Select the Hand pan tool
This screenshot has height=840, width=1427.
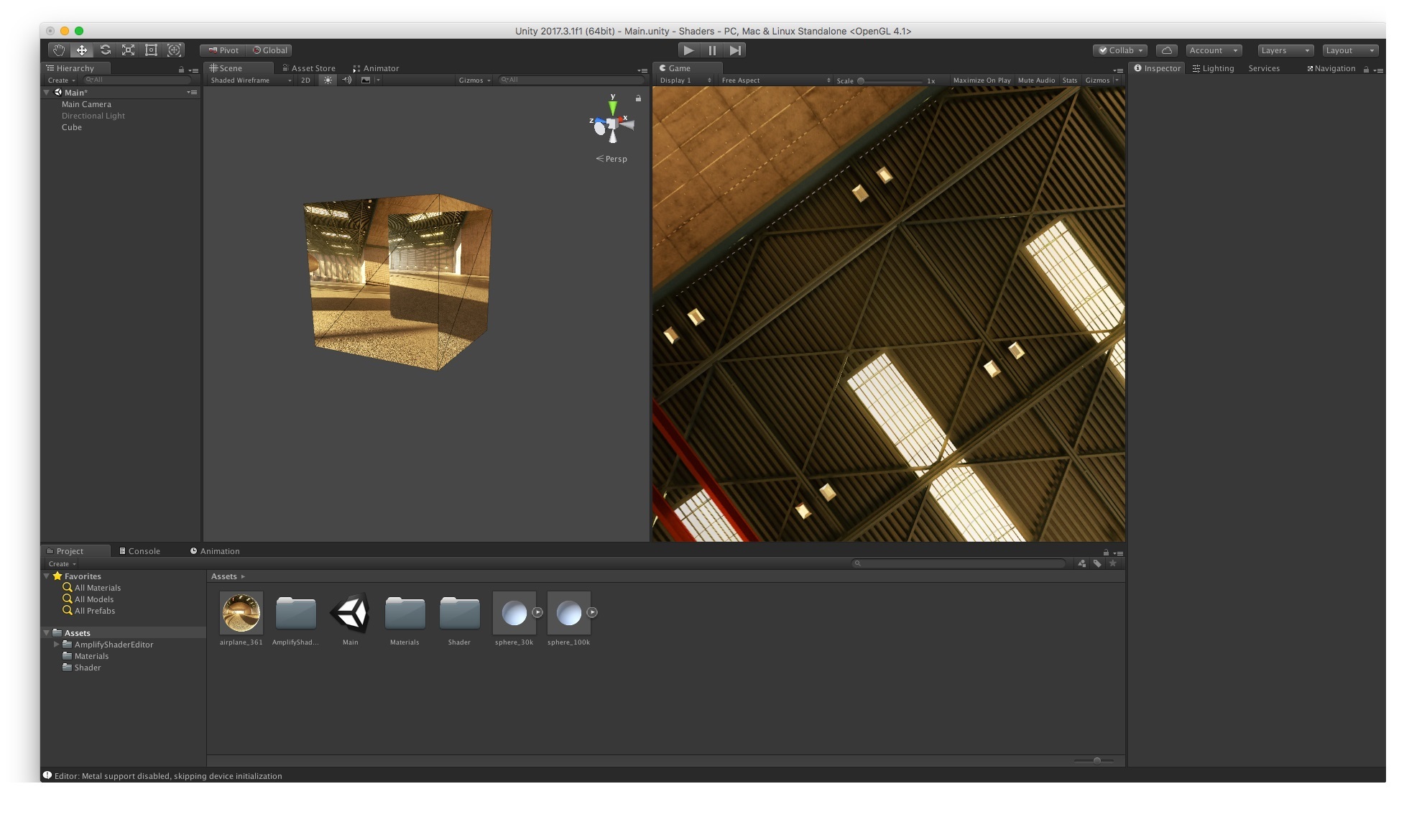[x=59, y=50]
